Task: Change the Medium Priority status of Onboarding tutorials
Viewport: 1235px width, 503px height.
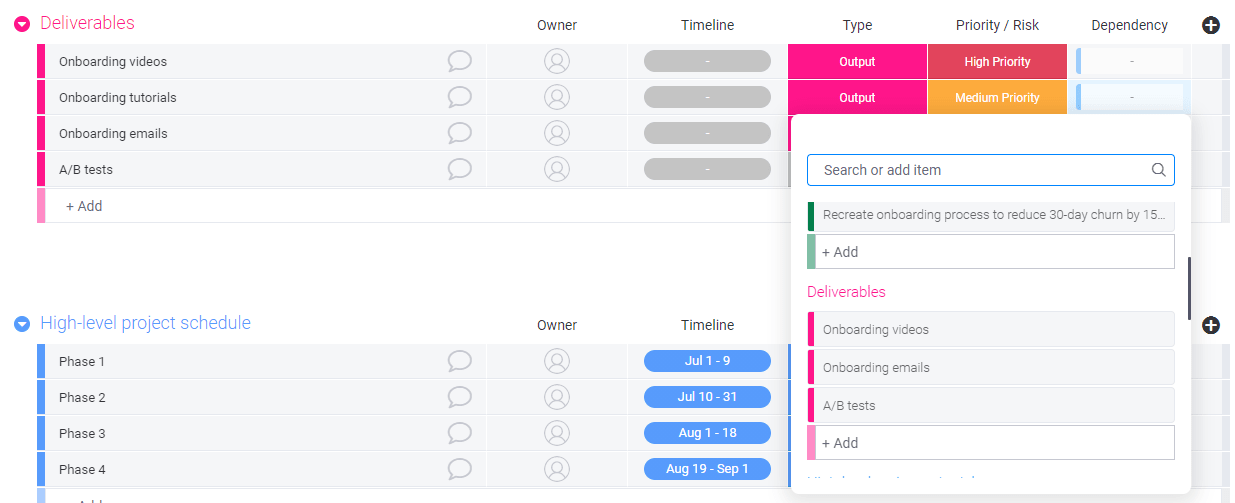Action: [997, 98]
